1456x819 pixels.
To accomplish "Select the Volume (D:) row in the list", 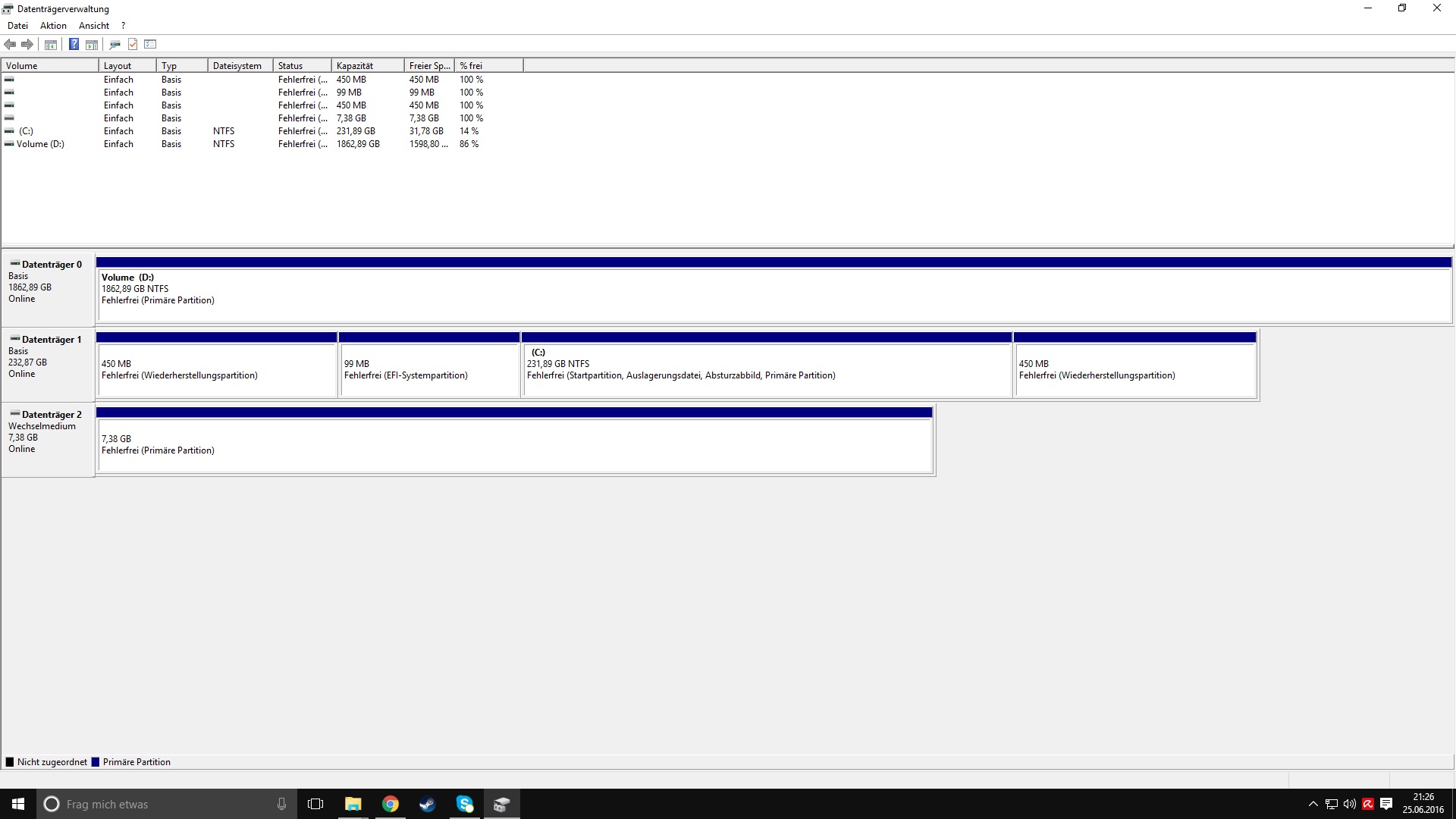I will pyautogui.click(x=40, y=144).
